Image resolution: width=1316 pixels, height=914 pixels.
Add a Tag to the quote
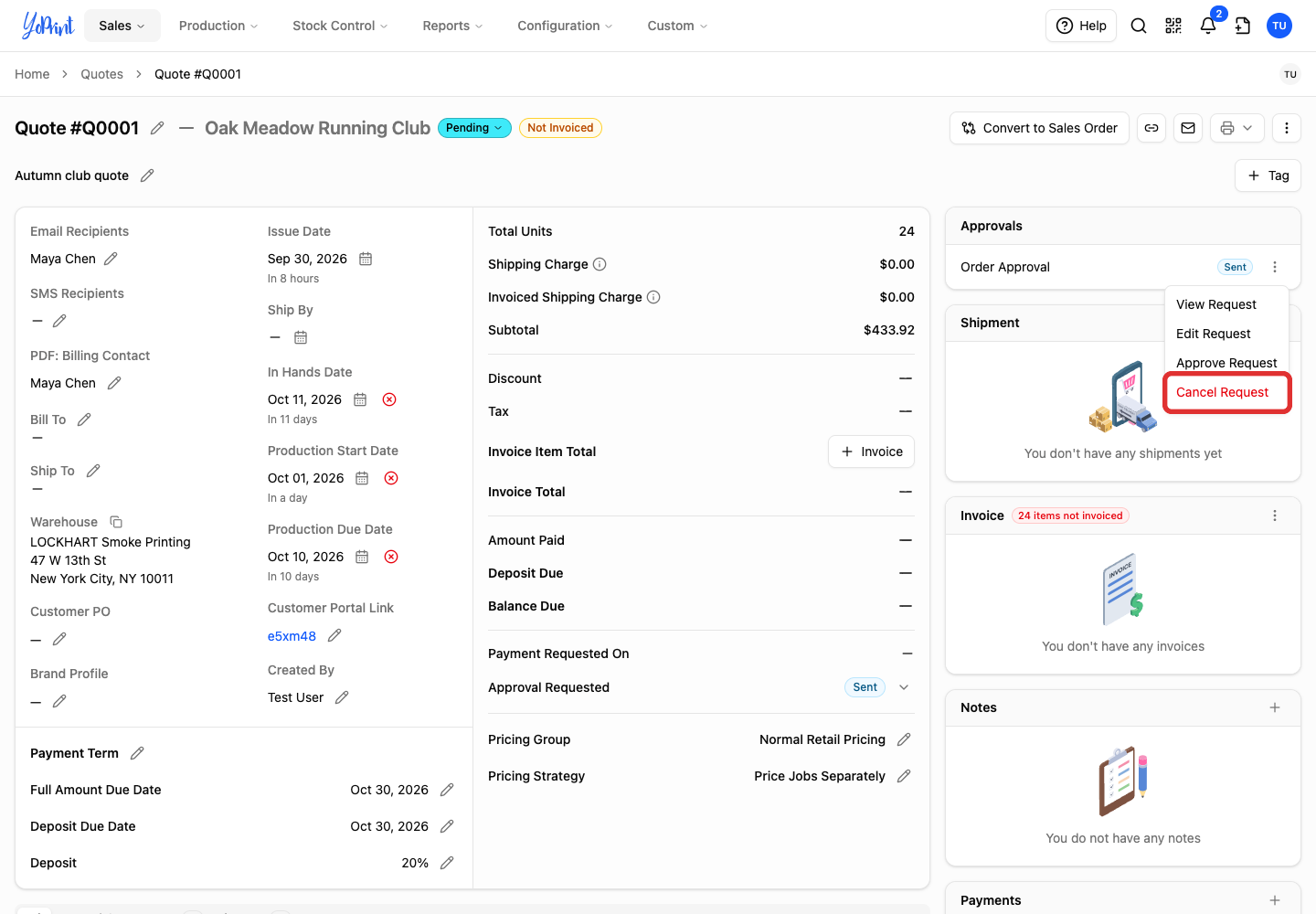coord(1268,175)
